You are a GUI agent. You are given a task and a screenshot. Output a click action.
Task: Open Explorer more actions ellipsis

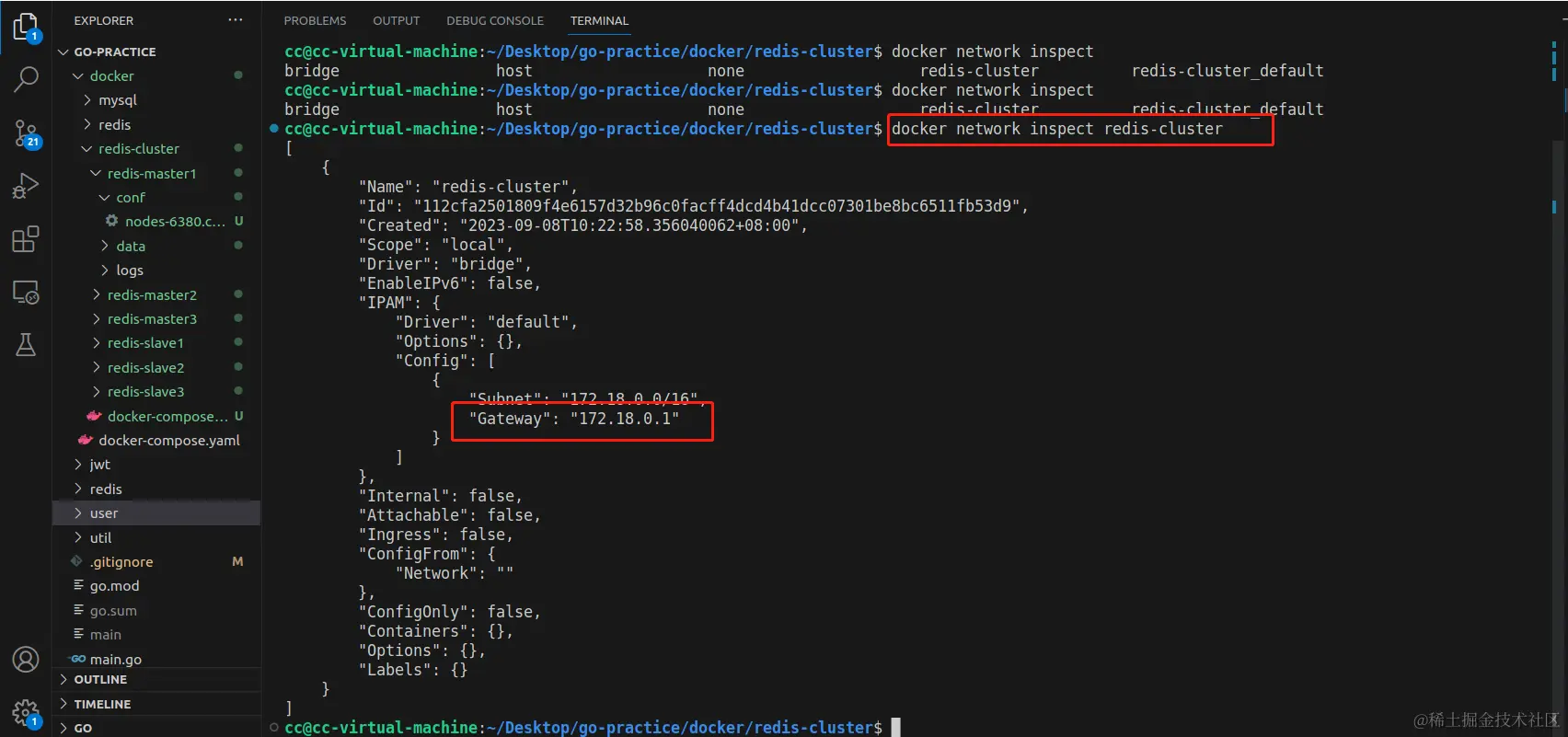(x=236, y=20)
